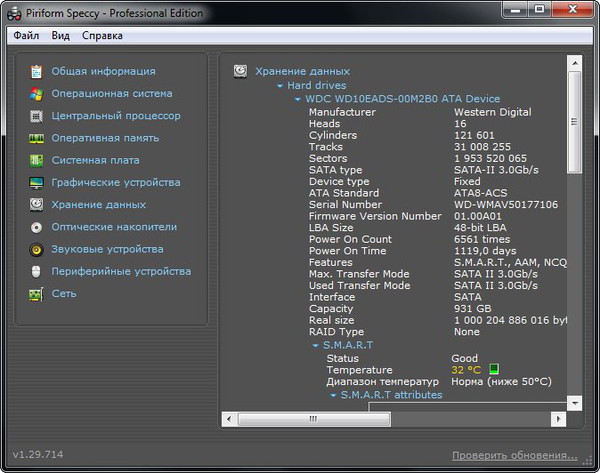Open the Вид menu
The image size is (600, 473).
coord(61,36)
